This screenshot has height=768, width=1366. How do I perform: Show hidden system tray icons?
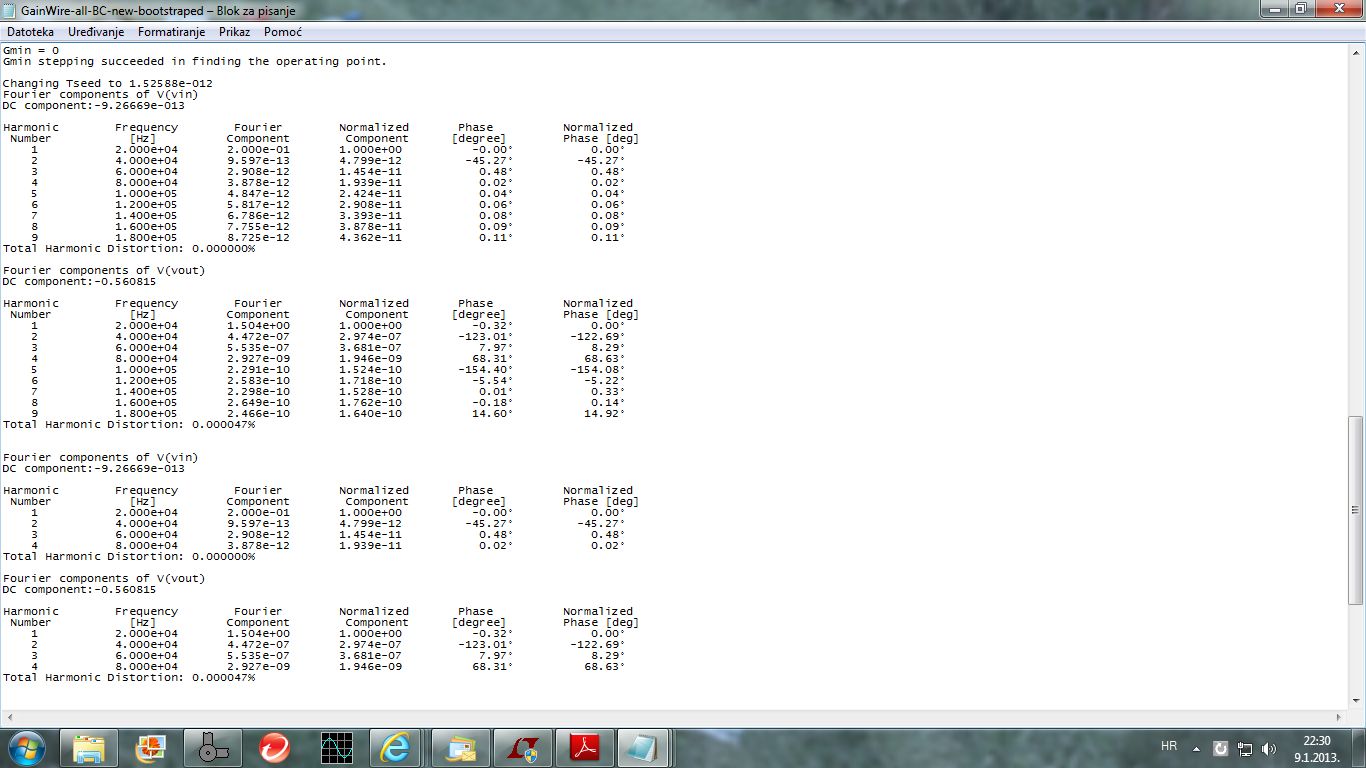coord(1196,748)
